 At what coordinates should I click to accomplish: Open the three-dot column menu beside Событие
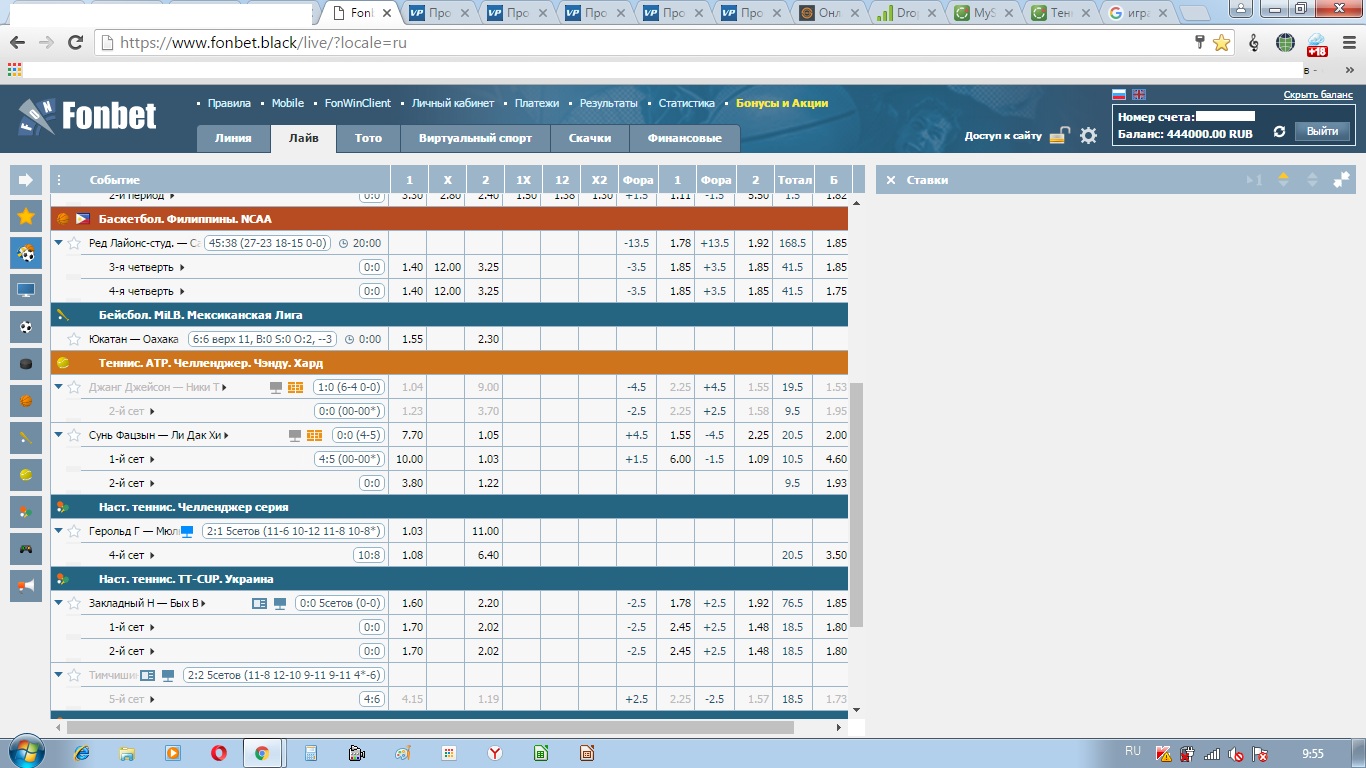59,180
